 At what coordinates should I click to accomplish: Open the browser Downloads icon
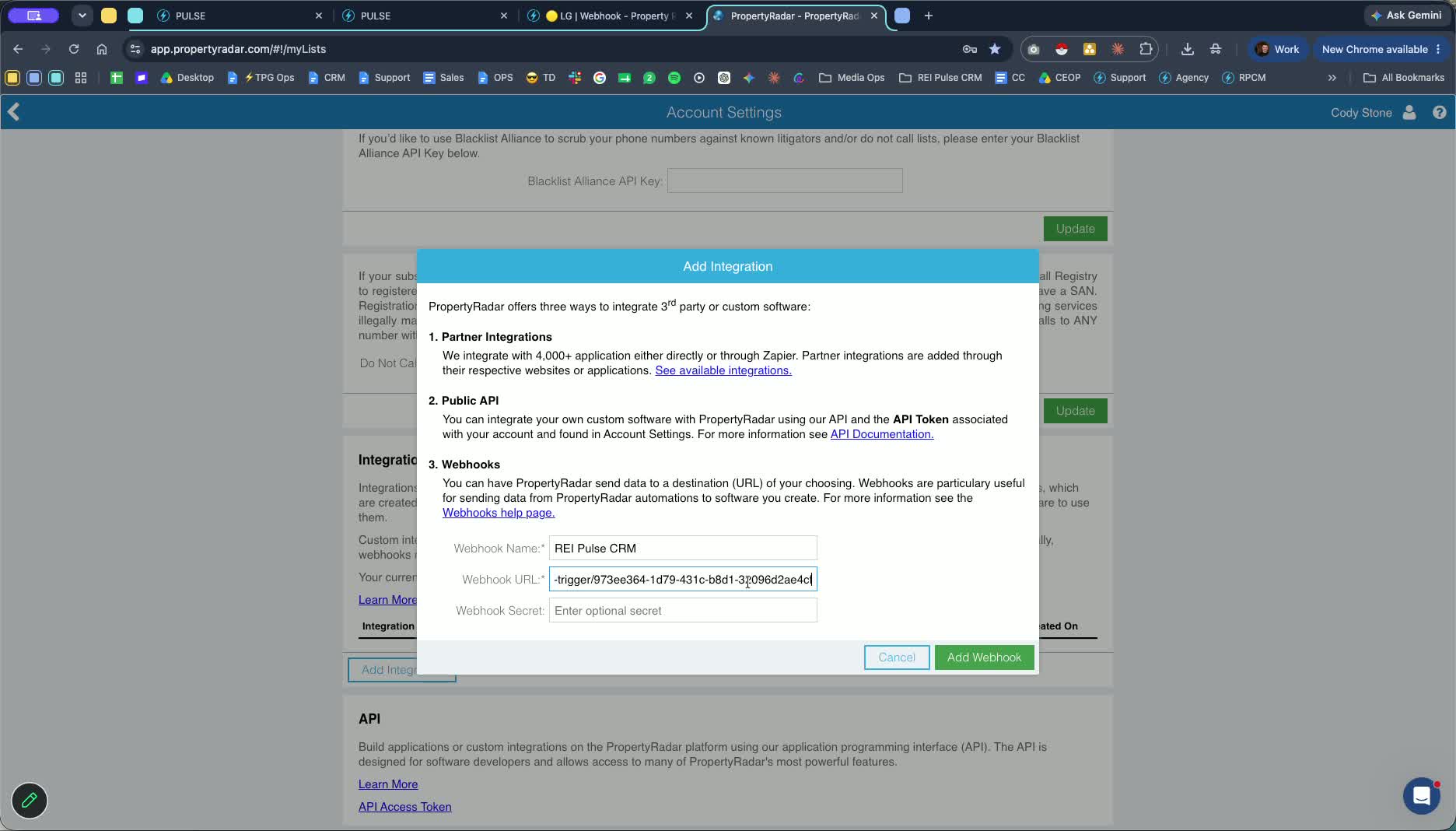coord(1188,49)
